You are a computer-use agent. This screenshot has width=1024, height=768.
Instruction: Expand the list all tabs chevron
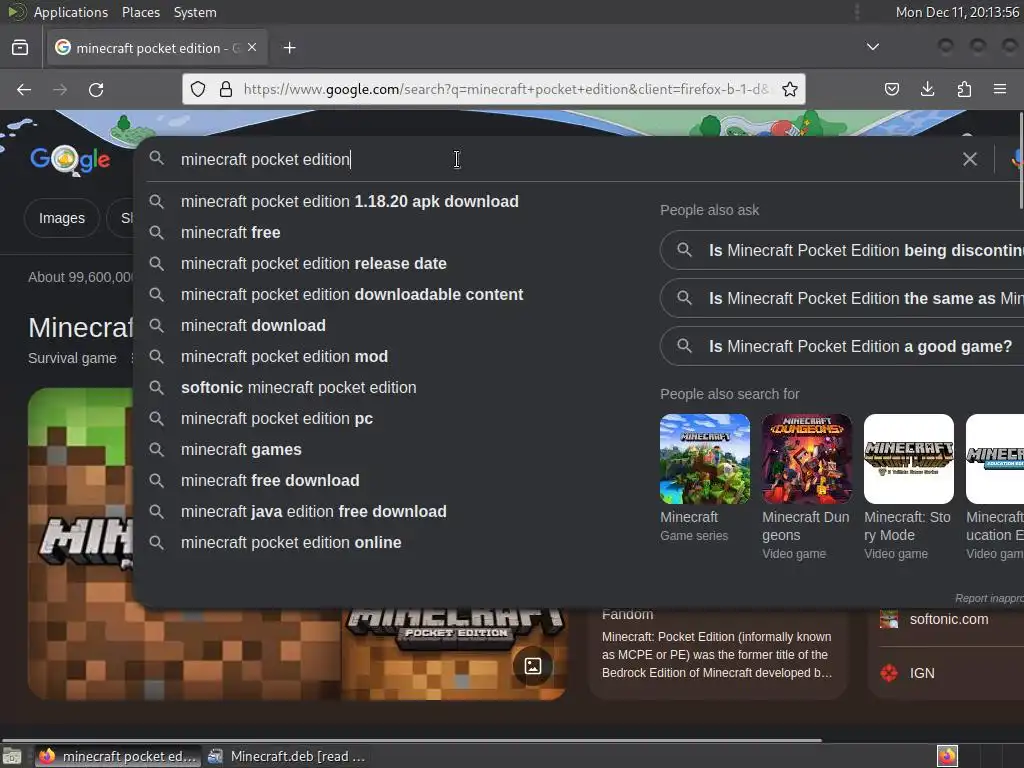coord(872,47)
